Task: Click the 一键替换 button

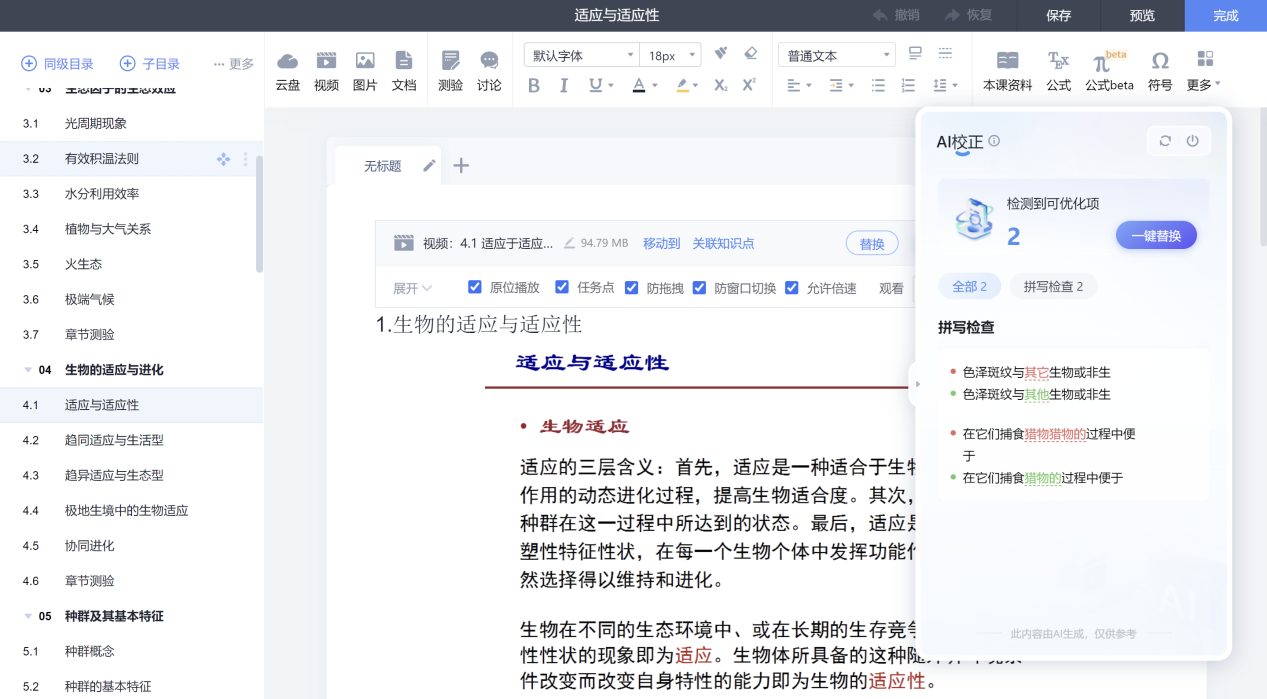Action: 1156,236
